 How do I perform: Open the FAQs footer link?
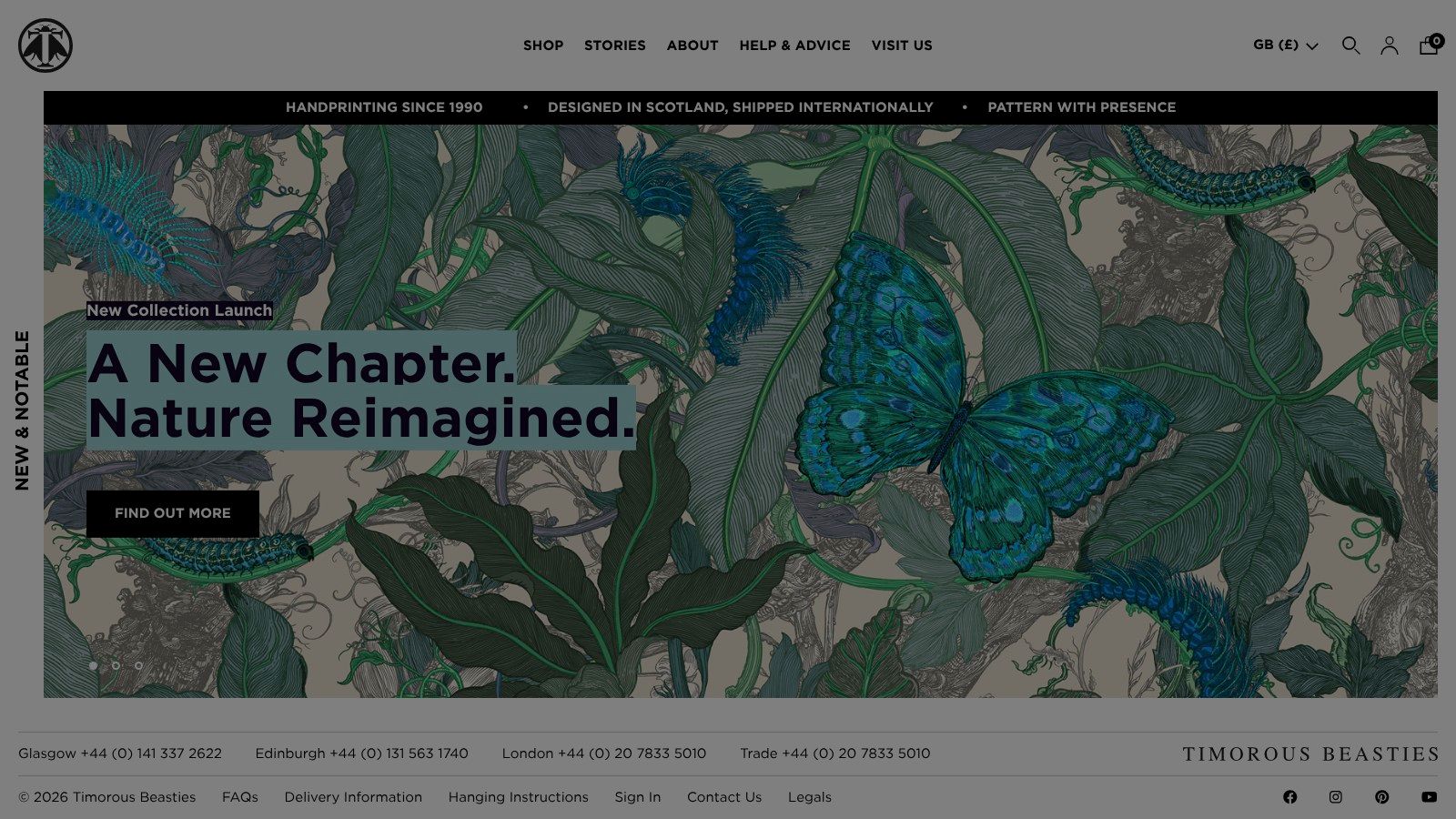(x=240, y=797)
